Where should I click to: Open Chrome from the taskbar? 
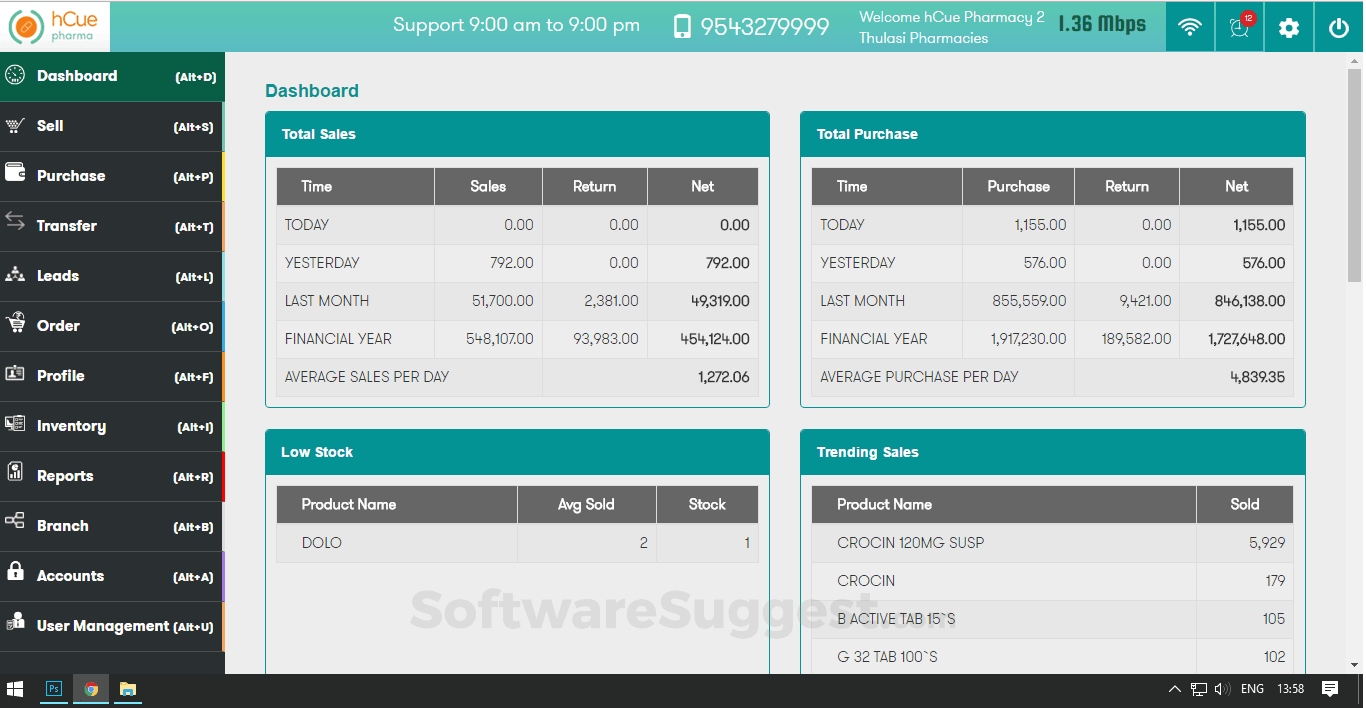click(90, 689)
